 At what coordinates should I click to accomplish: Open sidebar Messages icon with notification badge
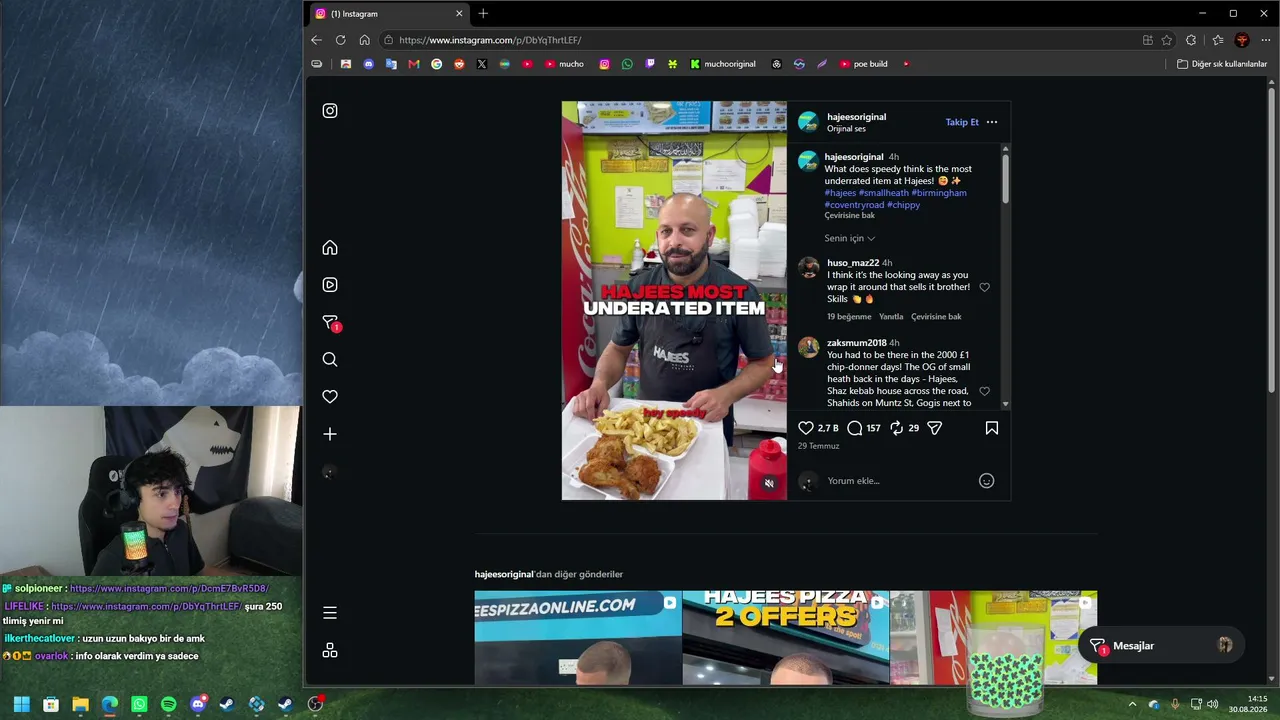tap(330, 322)
